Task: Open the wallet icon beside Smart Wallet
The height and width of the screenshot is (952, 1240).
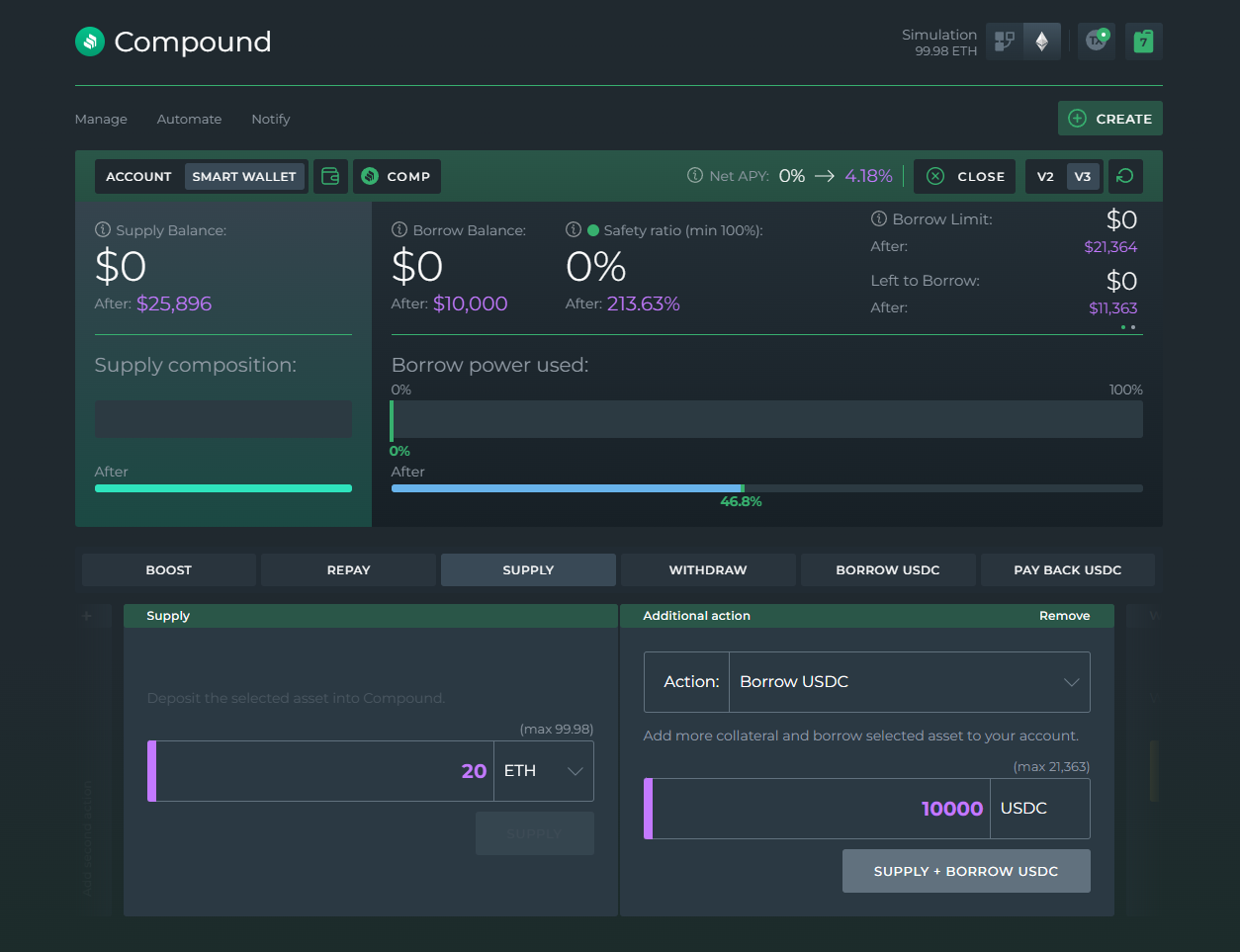Action: (330, 176)
